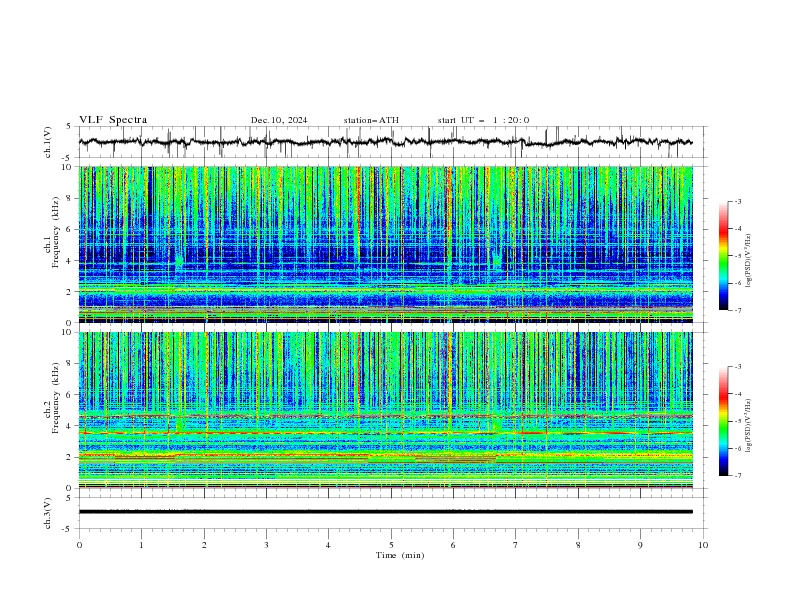Image resolution: width=792 pixels, height=612 pixels.
Task: Click the ch.3 voltage trace band
Action: pyautogui.click(x=385, y=512)
